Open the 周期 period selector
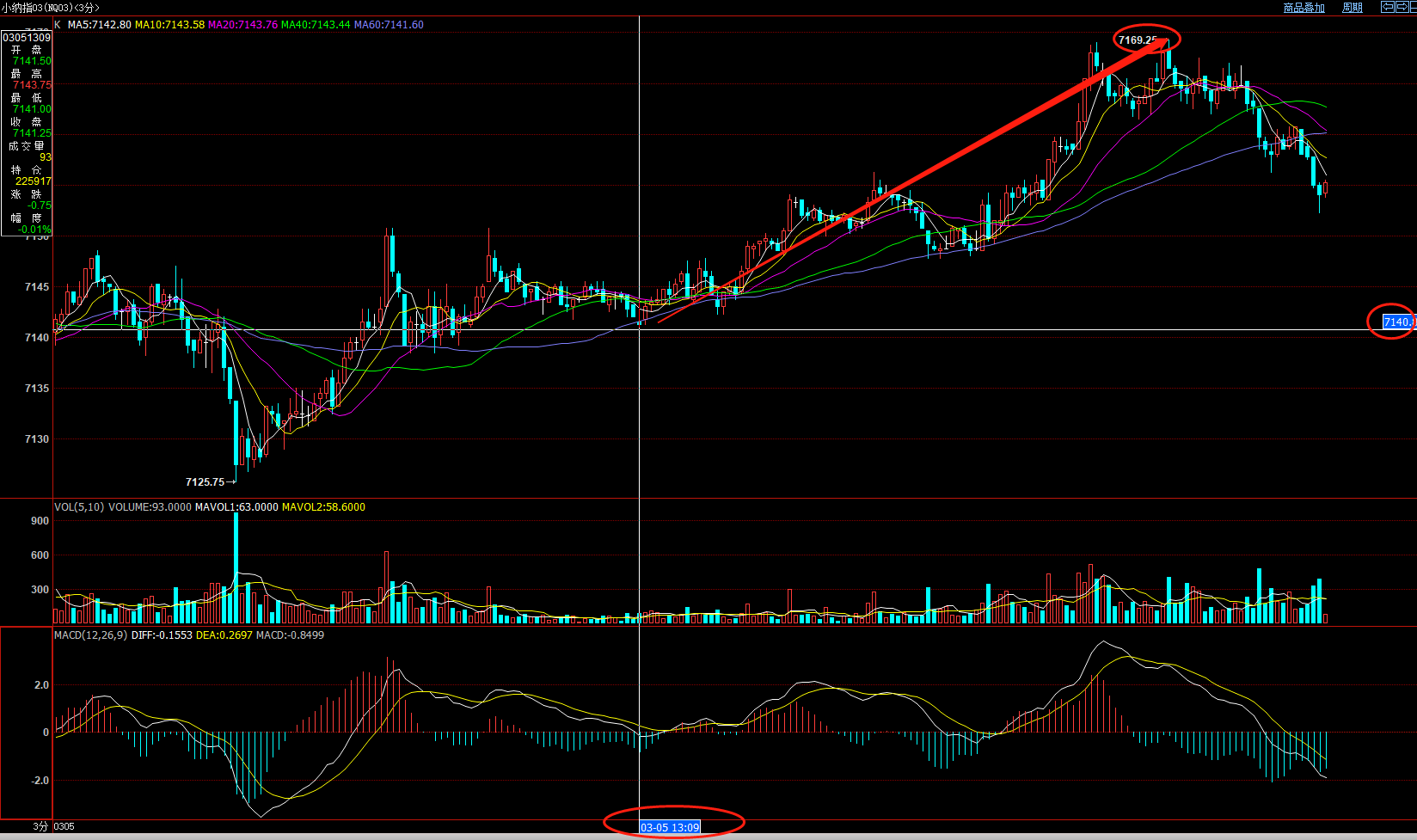The height and width of the screenshot is (840, 1417). 1353,8
